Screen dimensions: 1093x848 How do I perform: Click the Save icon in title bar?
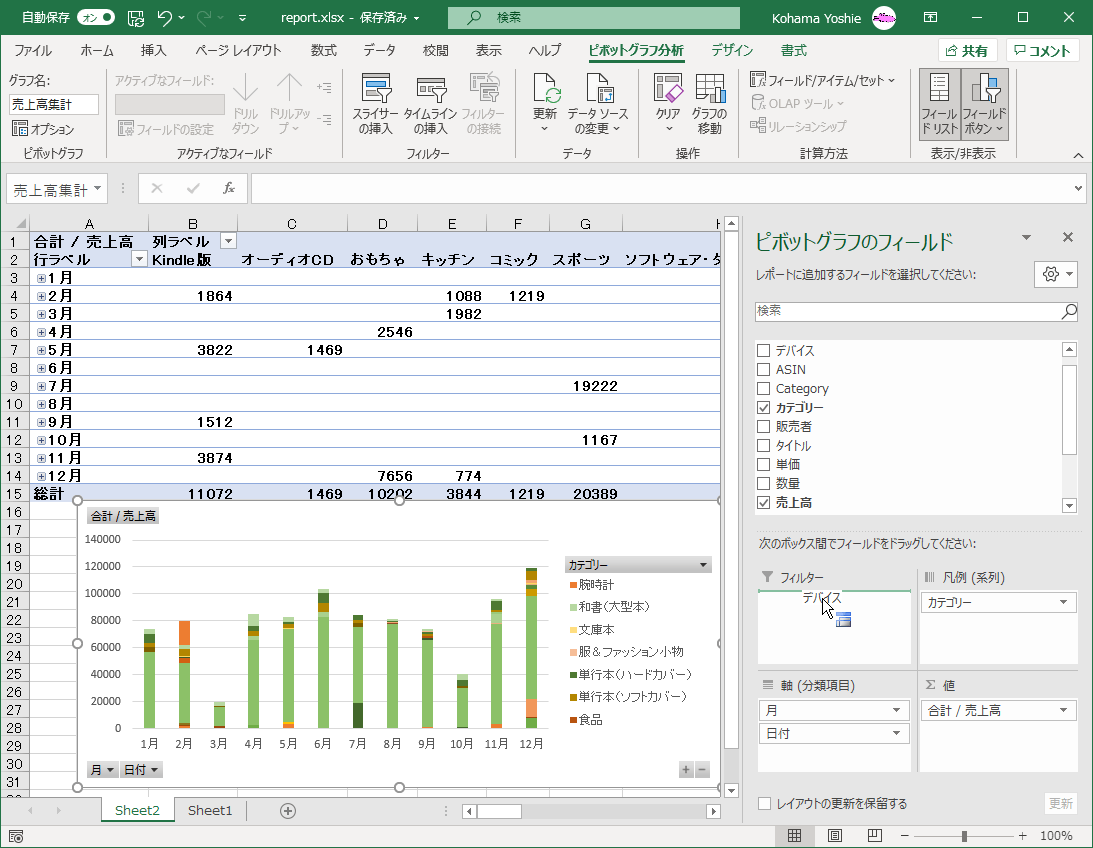coord(136,18)
